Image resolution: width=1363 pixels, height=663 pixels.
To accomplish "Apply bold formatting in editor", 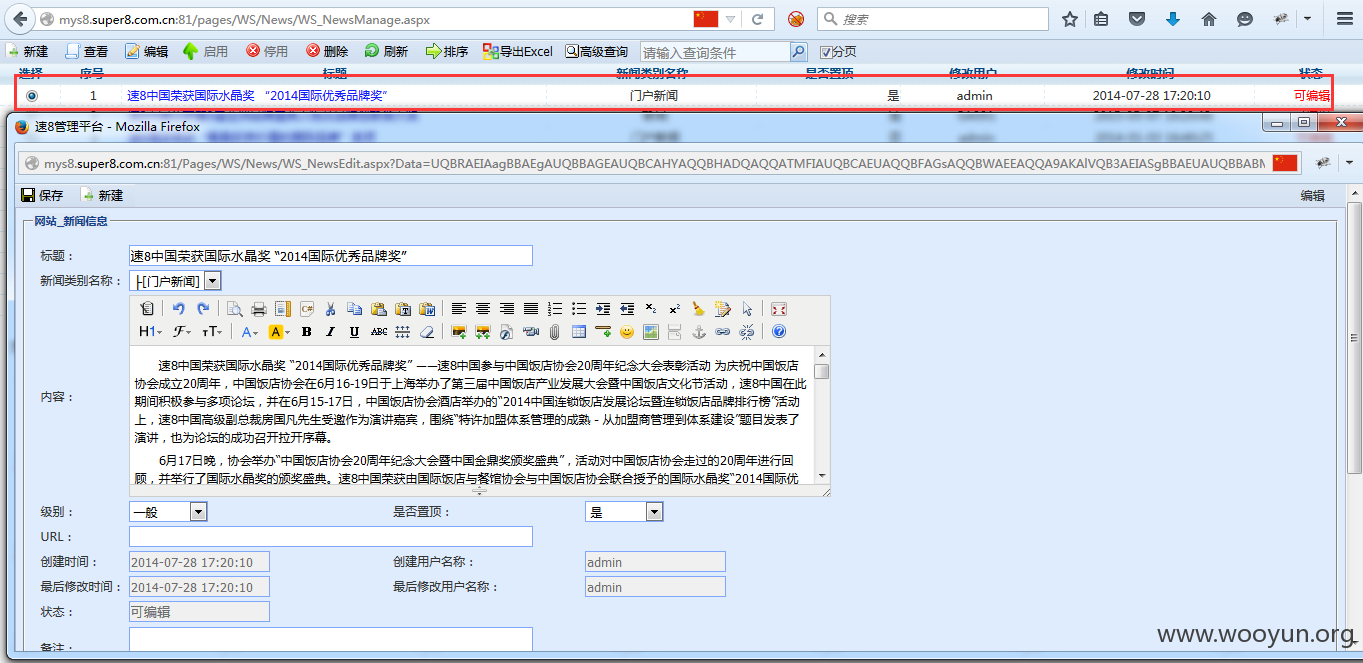I will point(306,331).
